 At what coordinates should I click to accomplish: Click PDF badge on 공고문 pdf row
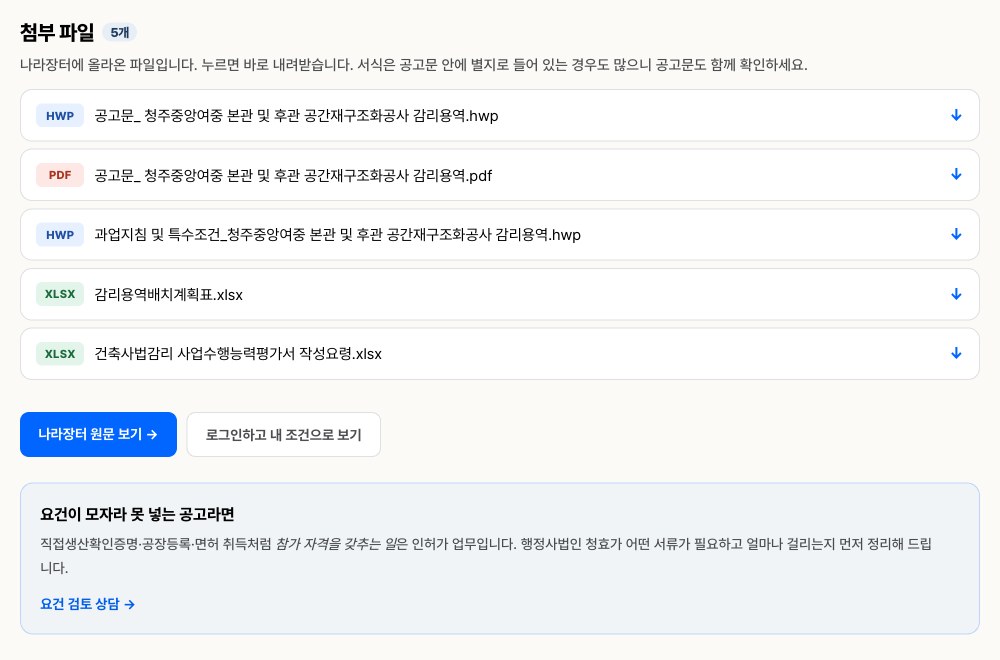(x=60, y=175)
